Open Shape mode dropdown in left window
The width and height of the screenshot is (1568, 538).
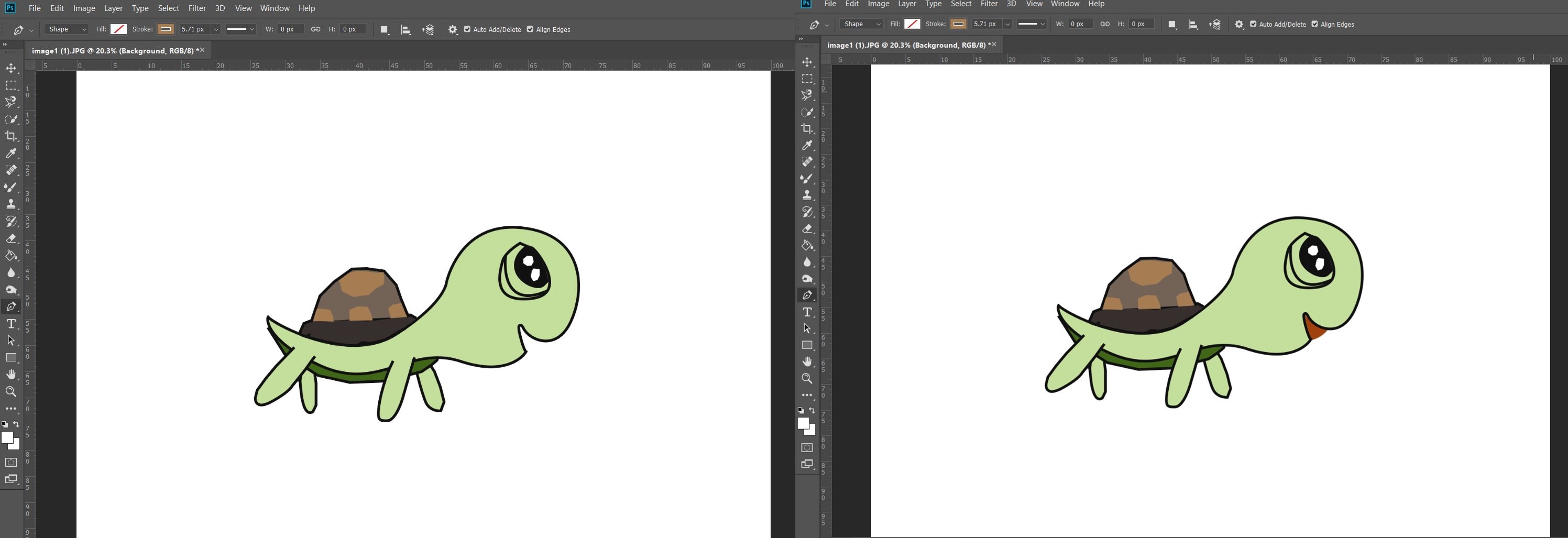pos(67,29)
